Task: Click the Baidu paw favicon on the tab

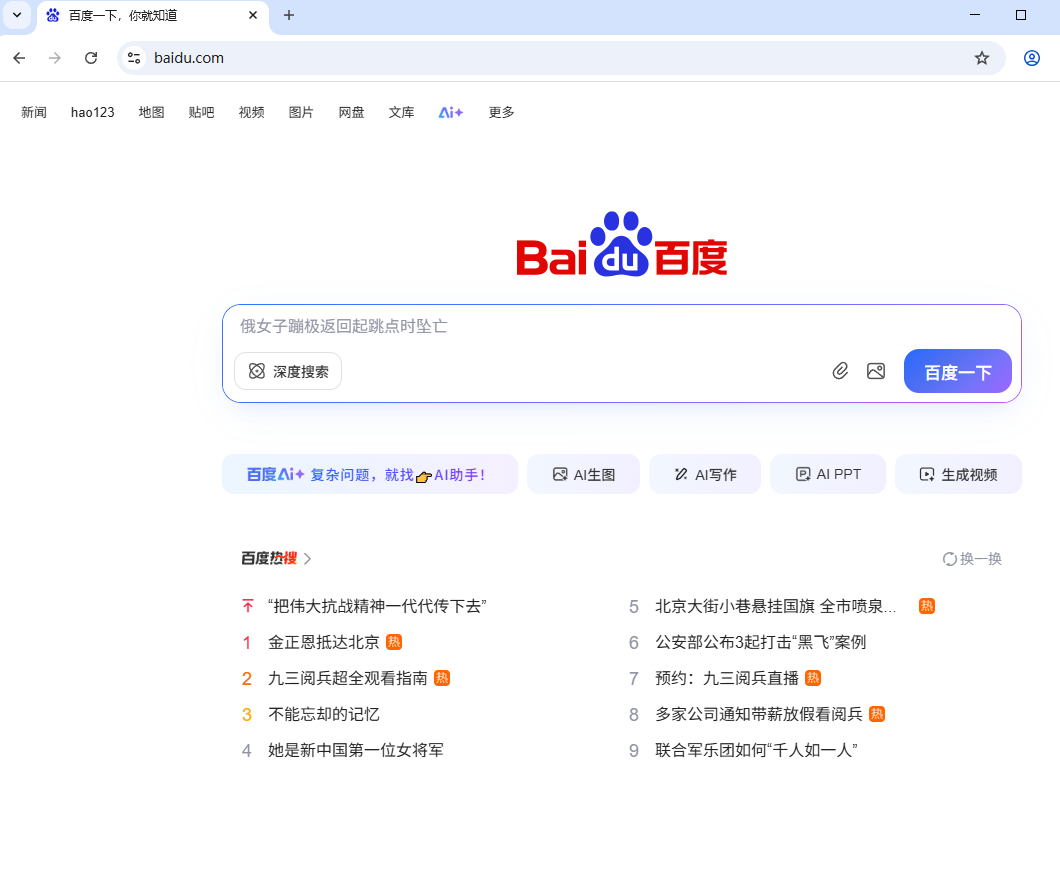Action: (x=53, y=15)
